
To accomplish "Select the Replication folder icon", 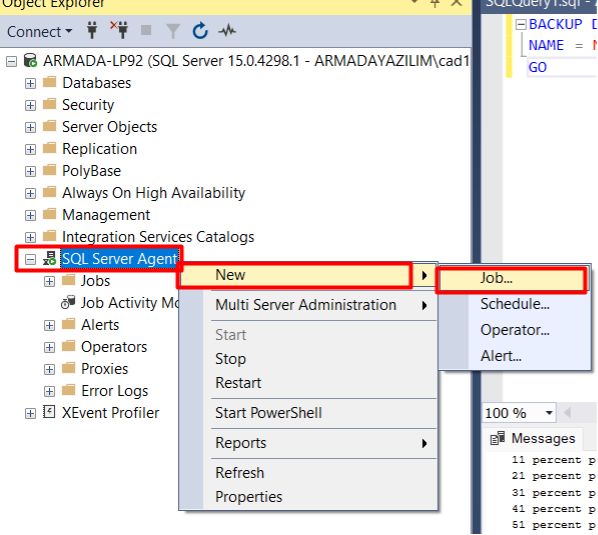I will [x=50, y=148].
